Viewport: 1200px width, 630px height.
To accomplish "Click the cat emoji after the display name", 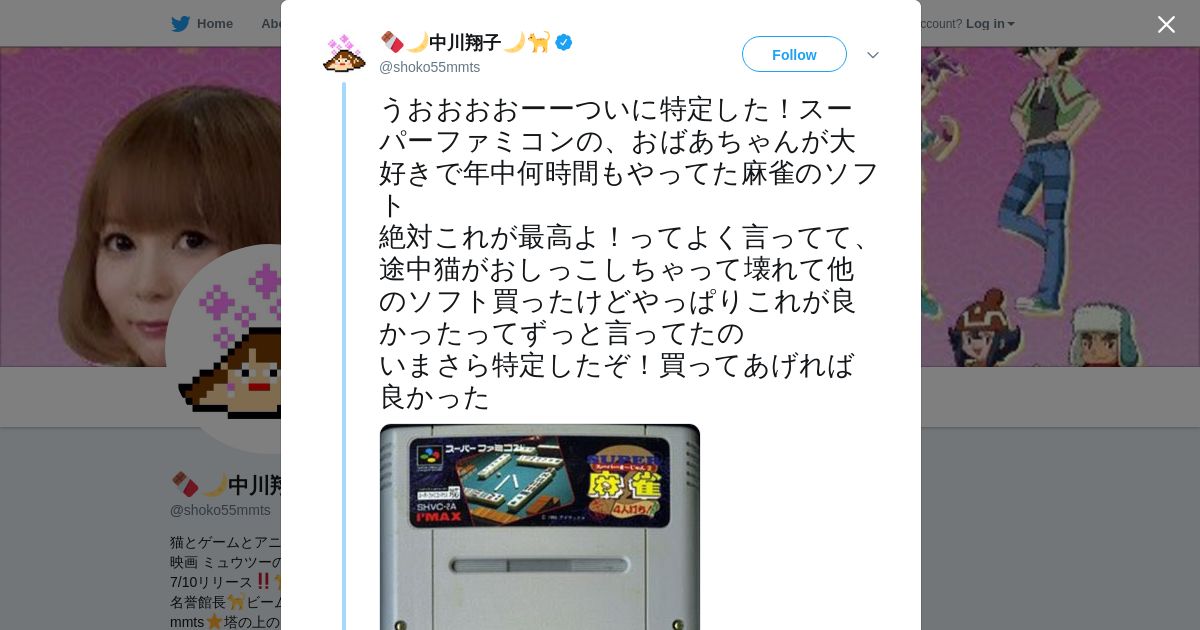I will [540, 42].
